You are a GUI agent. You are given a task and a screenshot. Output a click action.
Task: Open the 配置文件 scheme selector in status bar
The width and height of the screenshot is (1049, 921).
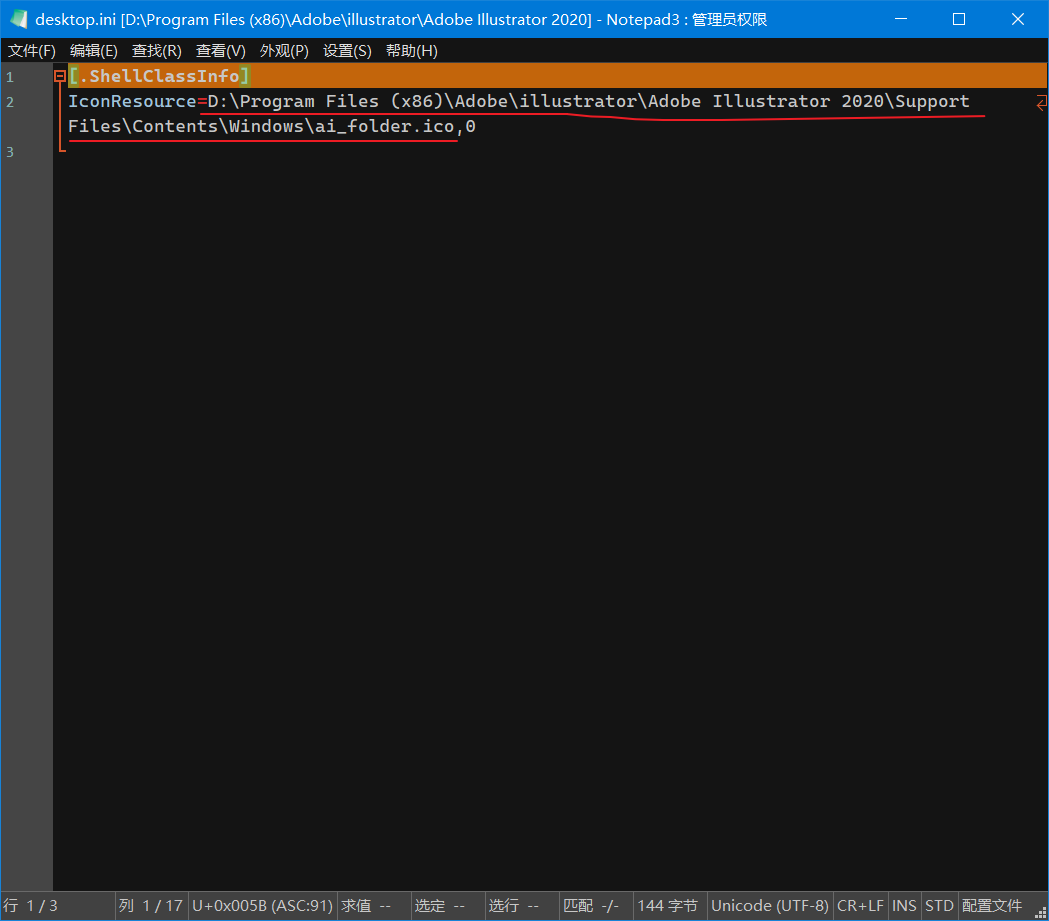(x=992, y=906)
